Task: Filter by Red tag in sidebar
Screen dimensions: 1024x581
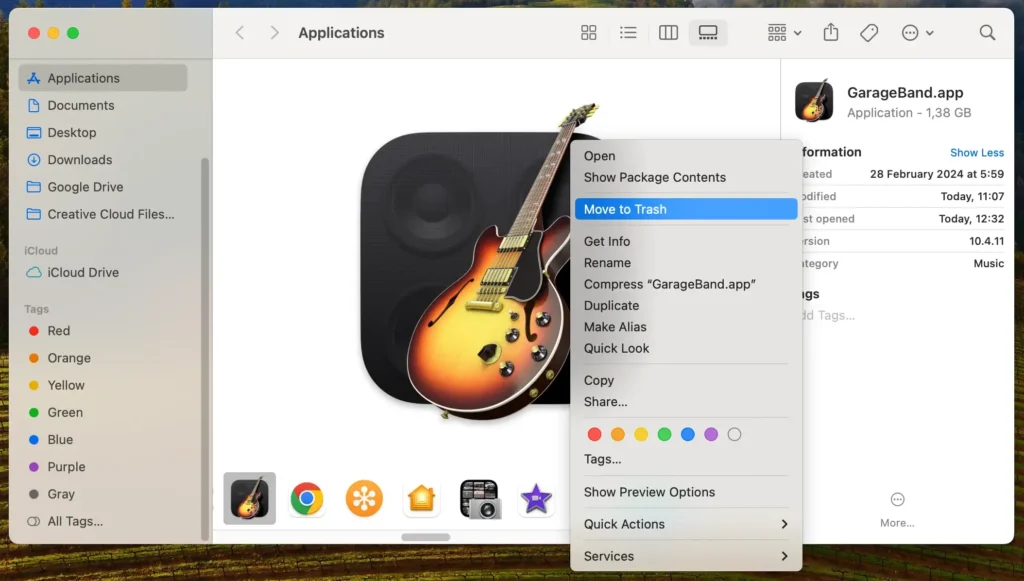Action: (103, 331)
